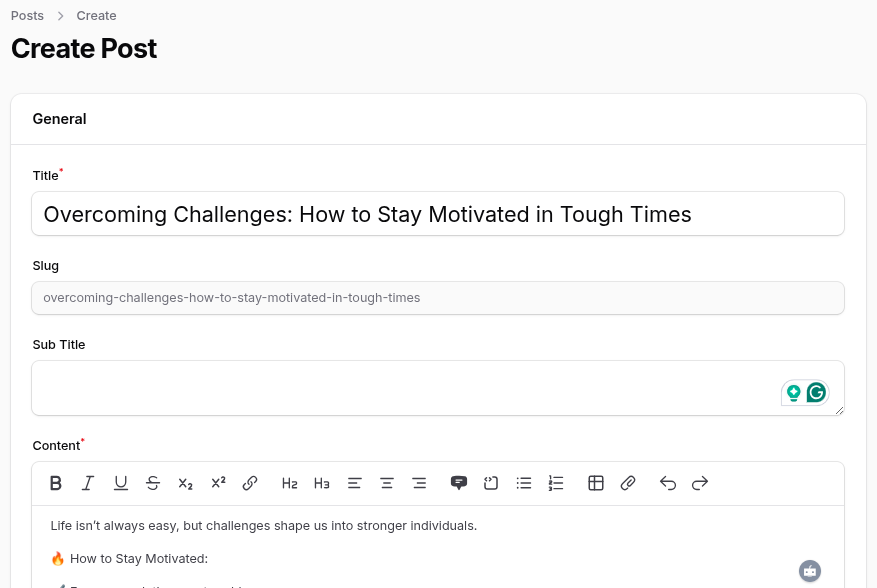
Task: Insert a blockquote via the speech bubble icon
Action: (458, 483)
